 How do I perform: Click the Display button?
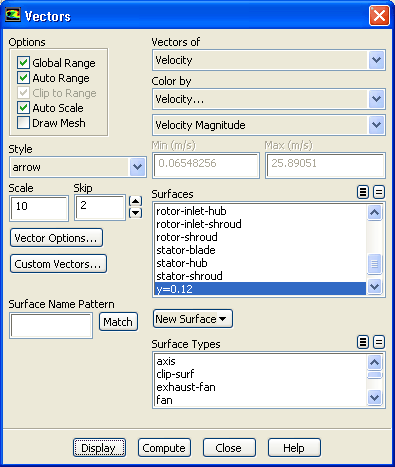(x=99, y=448)
